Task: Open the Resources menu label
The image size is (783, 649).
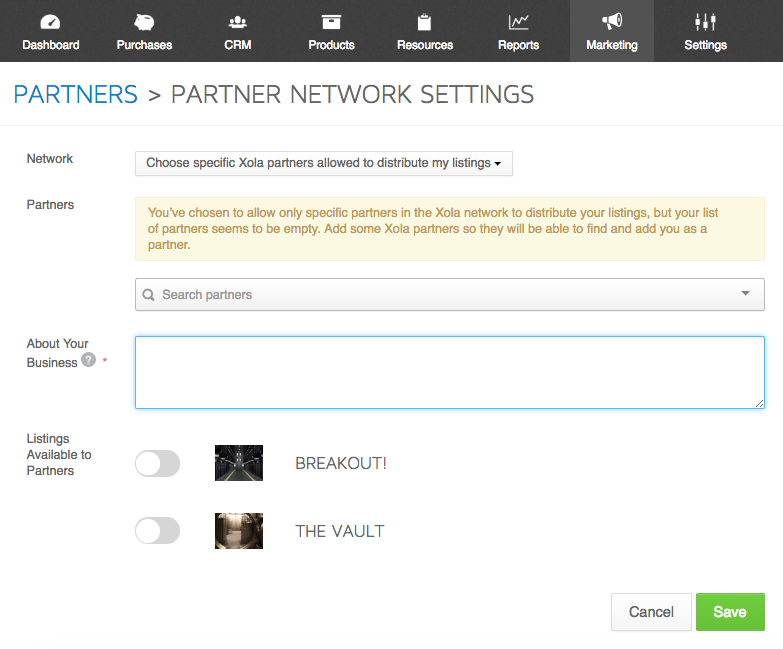Action: (425, 45)
